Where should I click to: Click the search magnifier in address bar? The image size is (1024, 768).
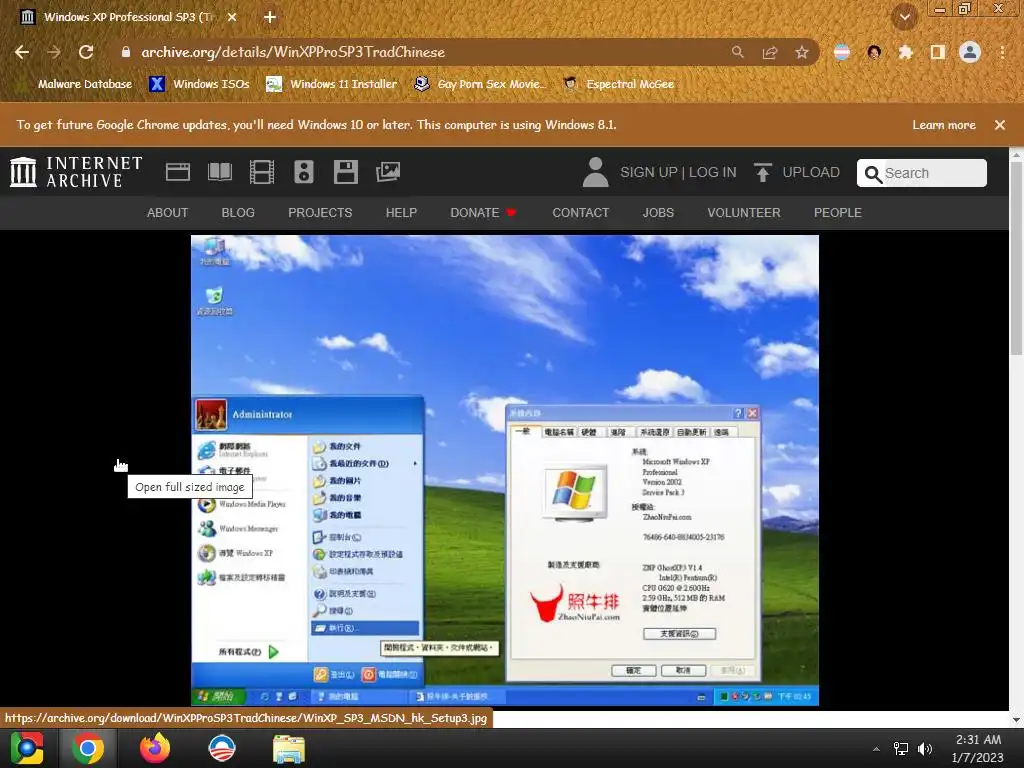pos(737,52)
